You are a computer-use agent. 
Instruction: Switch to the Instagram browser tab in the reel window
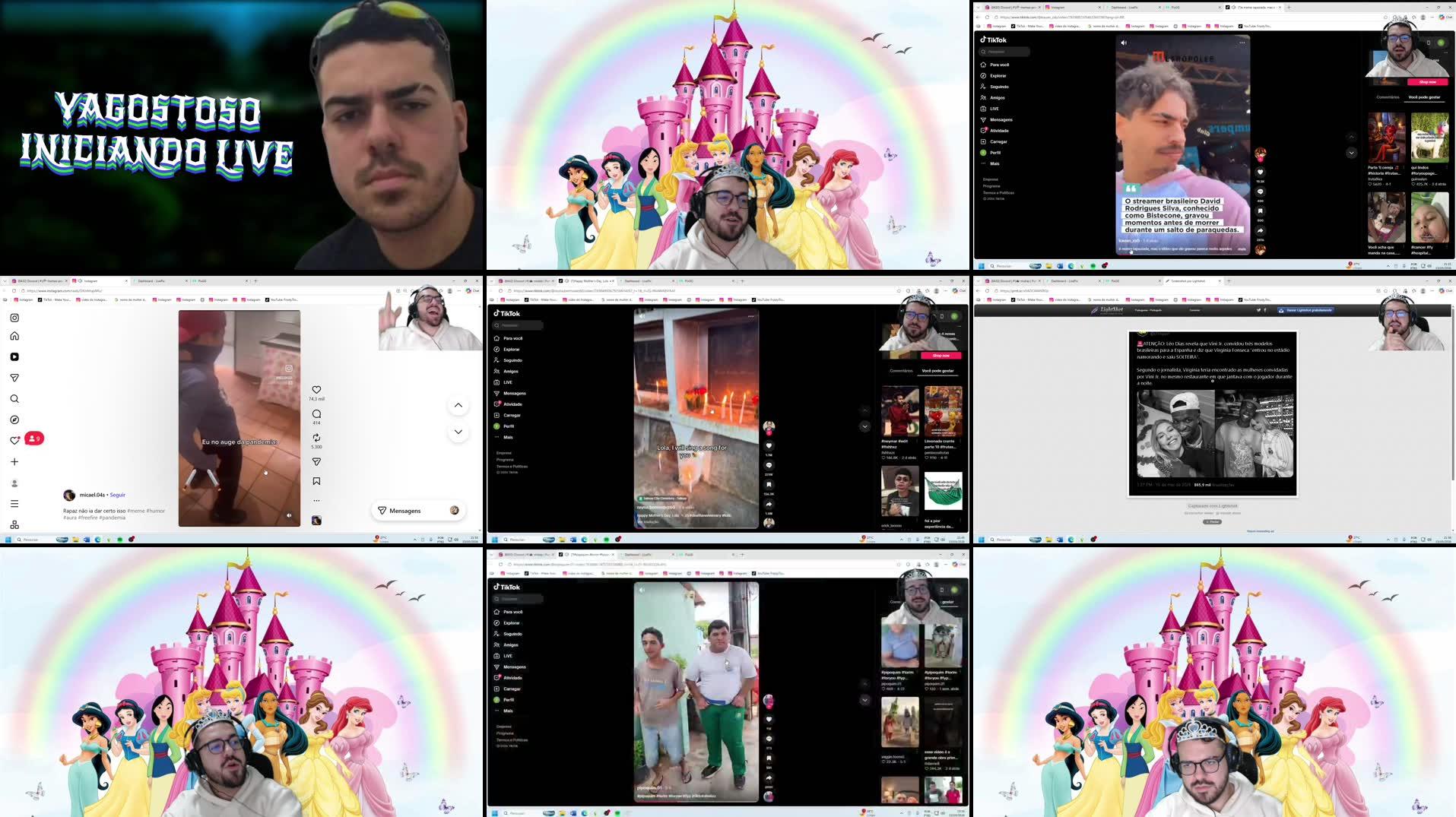(x=99, y=281)
